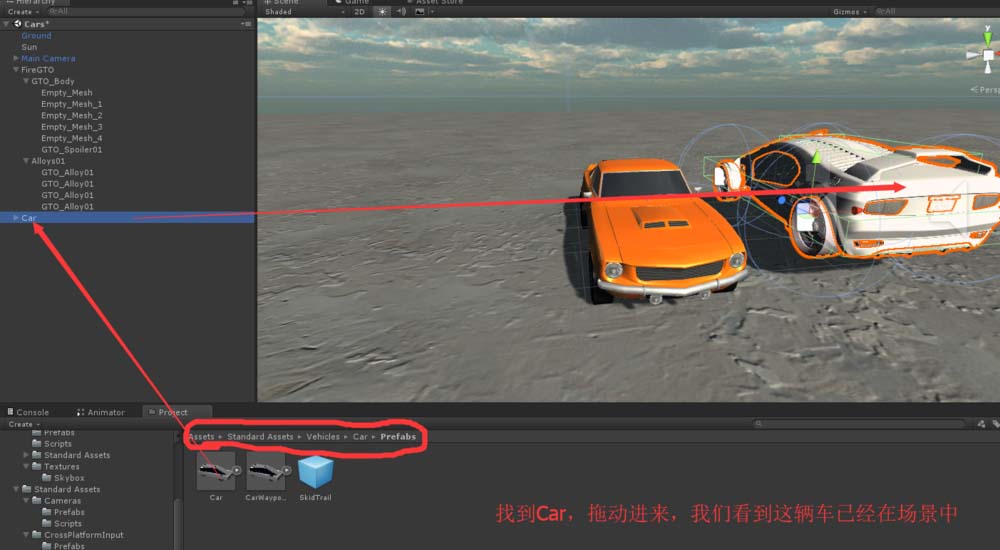This screenshot has height=550, width=1000.
Task: Toggle 2D scene view mode
Action: [x=360, y=11]
